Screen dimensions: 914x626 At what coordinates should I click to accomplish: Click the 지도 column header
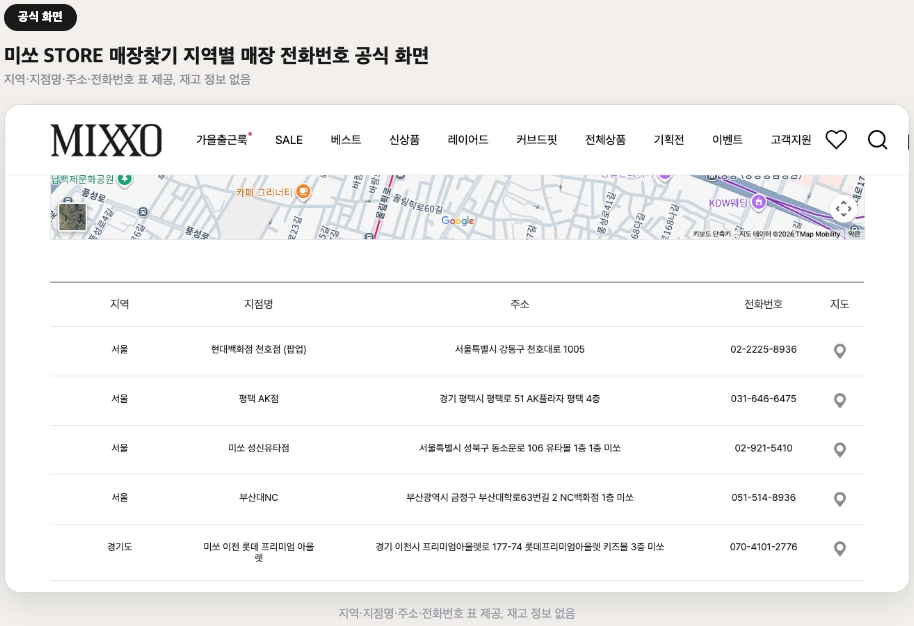pyautogui.click(x=839, y=304)
